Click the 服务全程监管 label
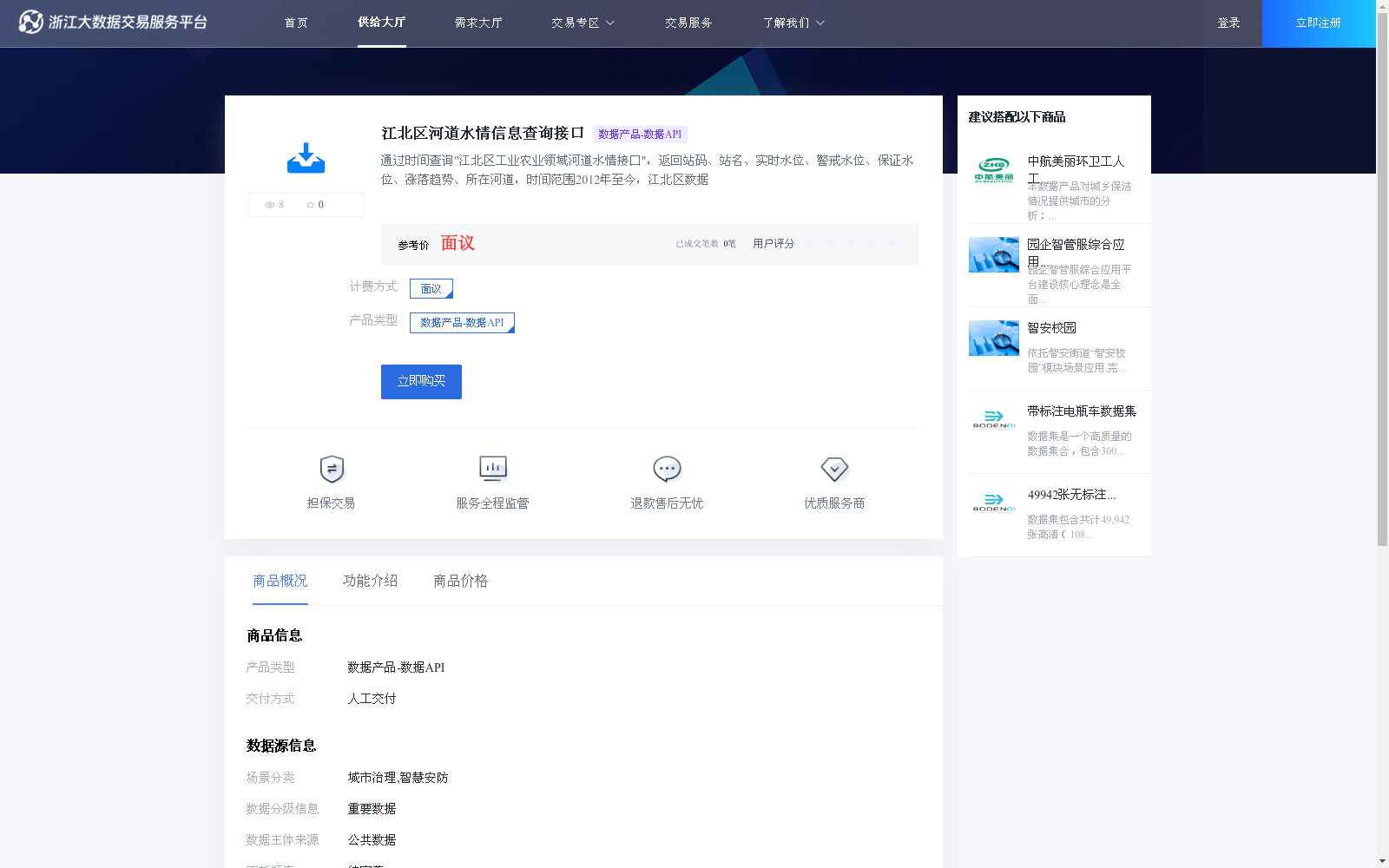This screenshot has width=1389, height=868. pyautogui.click(x=493, y=503)
